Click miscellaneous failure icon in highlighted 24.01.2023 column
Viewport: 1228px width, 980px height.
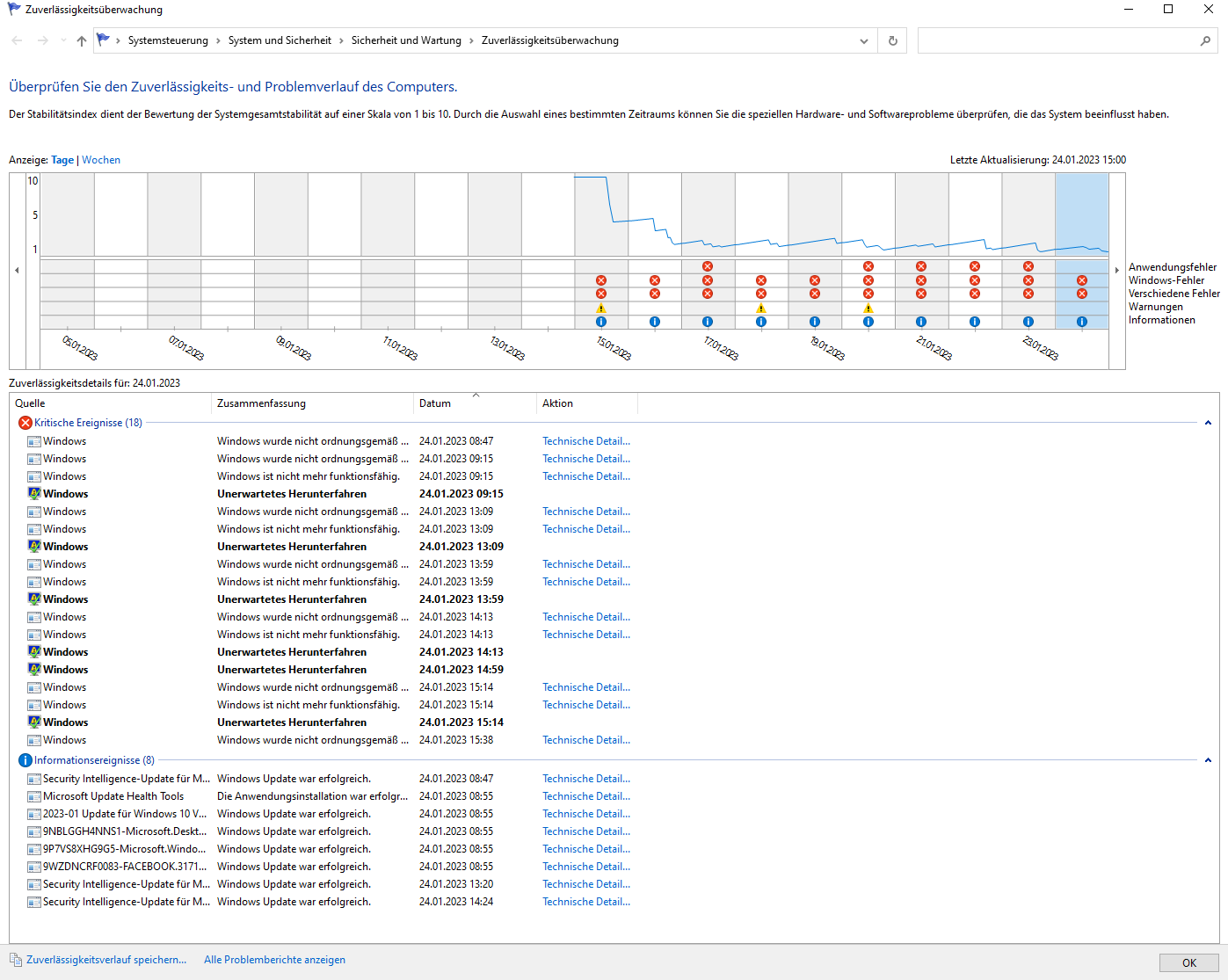(x=1082, y=294)
